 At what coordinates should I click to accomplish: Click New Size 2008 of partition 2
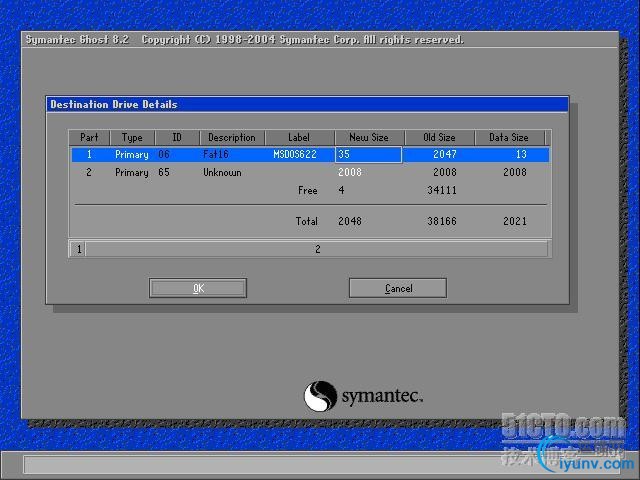[x=350, y=172]
